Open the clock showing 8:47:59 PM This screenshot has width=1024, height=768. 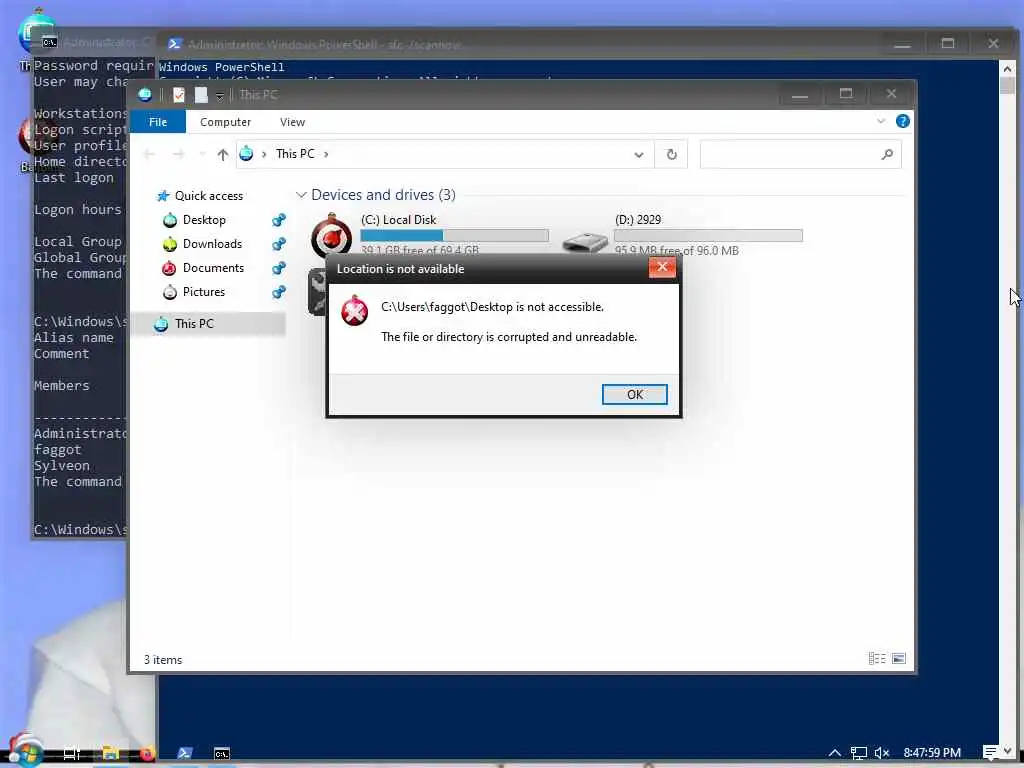(x=932, y=752)
